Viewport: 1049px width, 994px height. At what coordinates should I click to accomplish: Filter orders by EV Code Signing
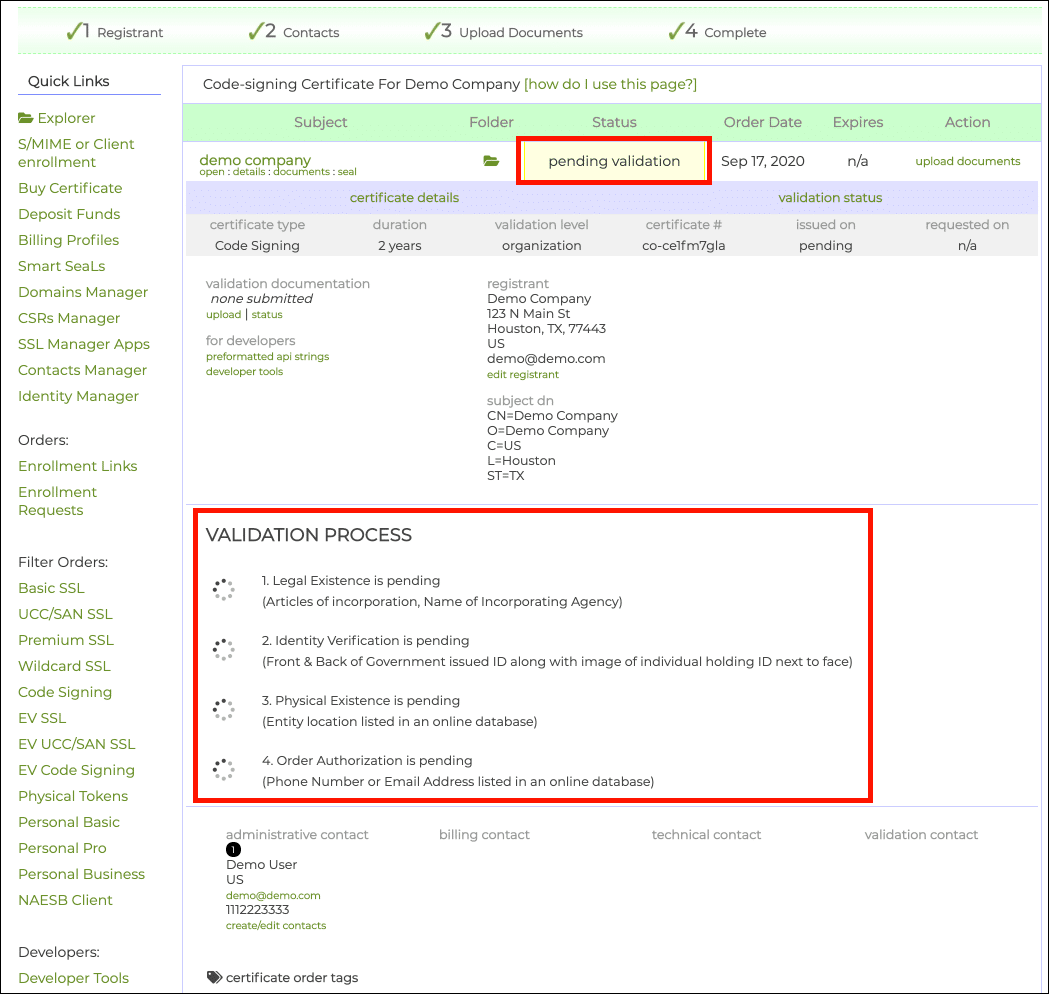[x=76, y=770]
